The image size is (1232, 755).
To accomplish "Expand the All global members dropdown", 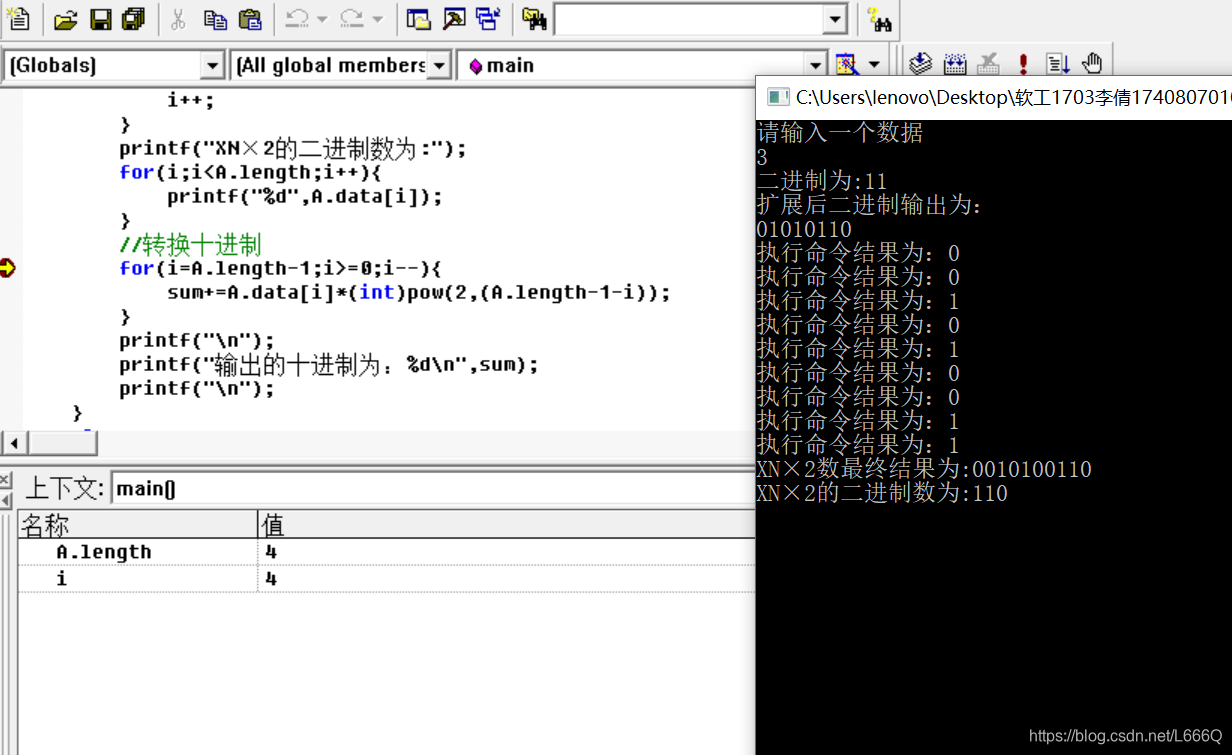I will click(439, 66).
